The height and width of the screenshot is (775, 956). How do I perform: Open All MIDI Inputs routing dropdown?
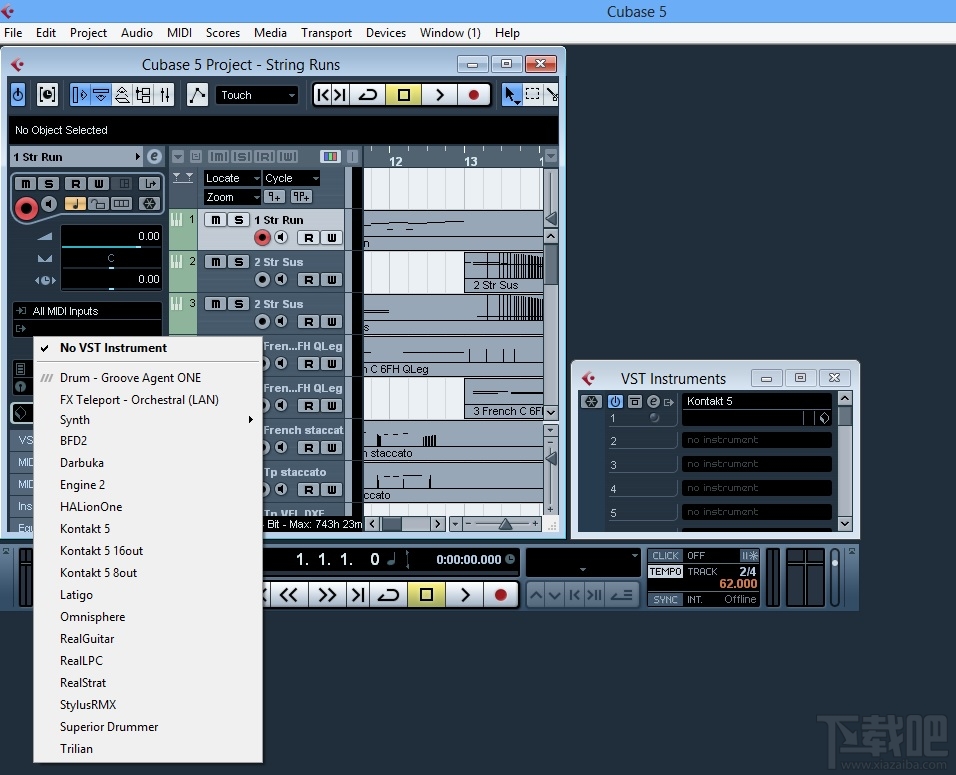tap(87, 311)
